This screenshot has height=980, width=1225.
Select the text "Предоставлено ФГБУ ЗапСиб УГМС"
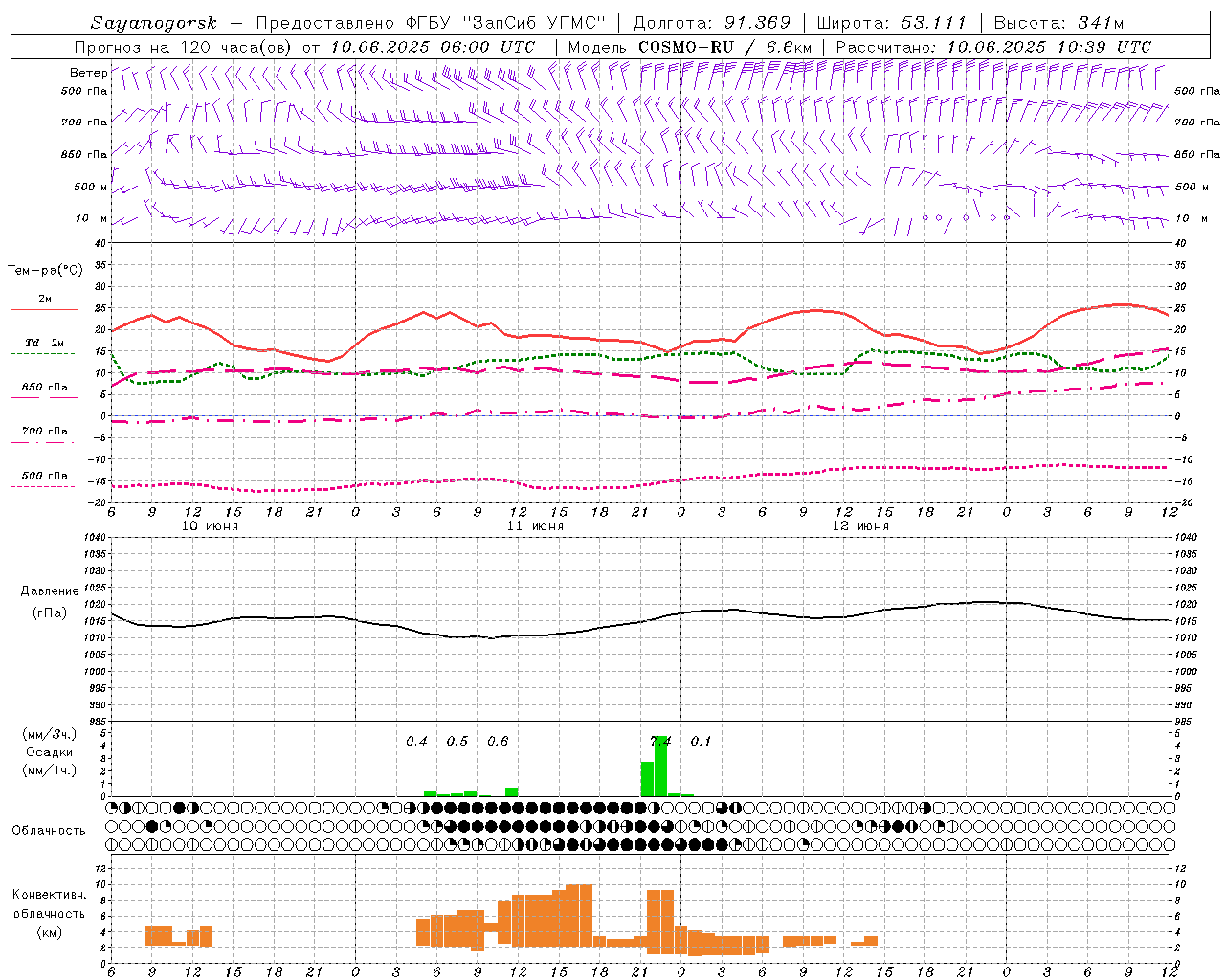click(431, 23)
